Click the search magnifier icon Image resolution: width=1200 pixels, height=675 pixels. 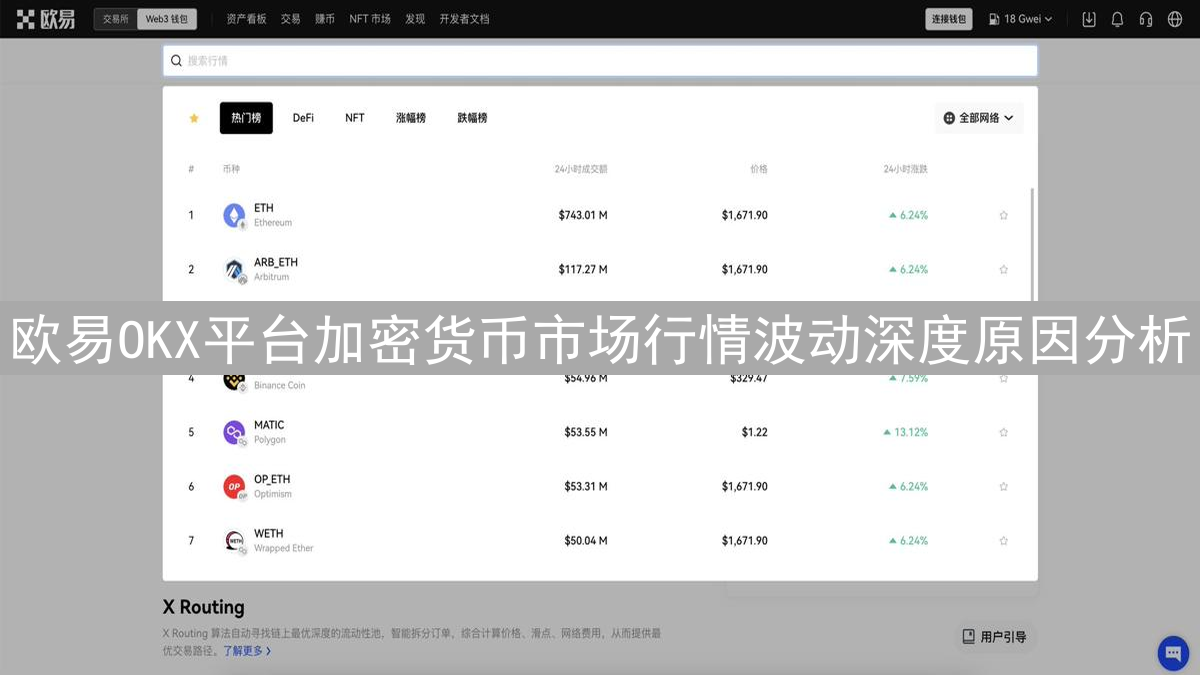click(176, 61)
